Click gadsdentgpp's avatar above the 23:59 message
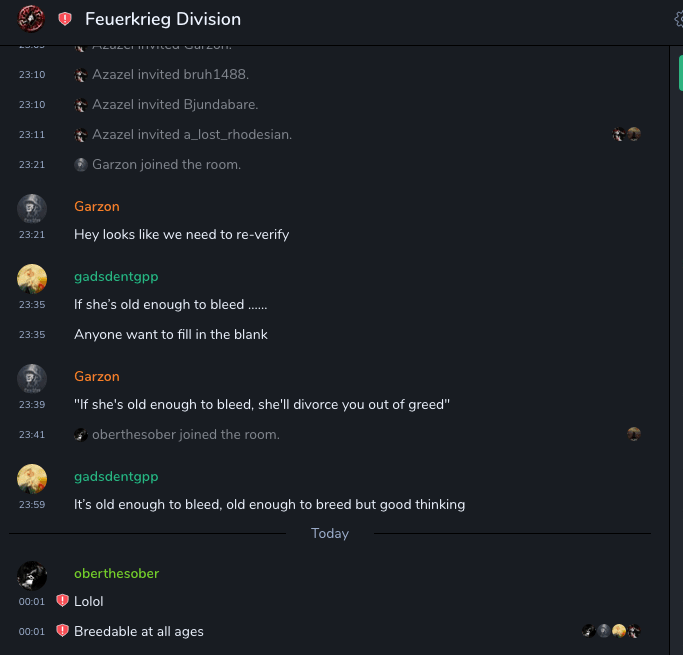The height and width of the screenshot is (655, 683). pos(32,478)
